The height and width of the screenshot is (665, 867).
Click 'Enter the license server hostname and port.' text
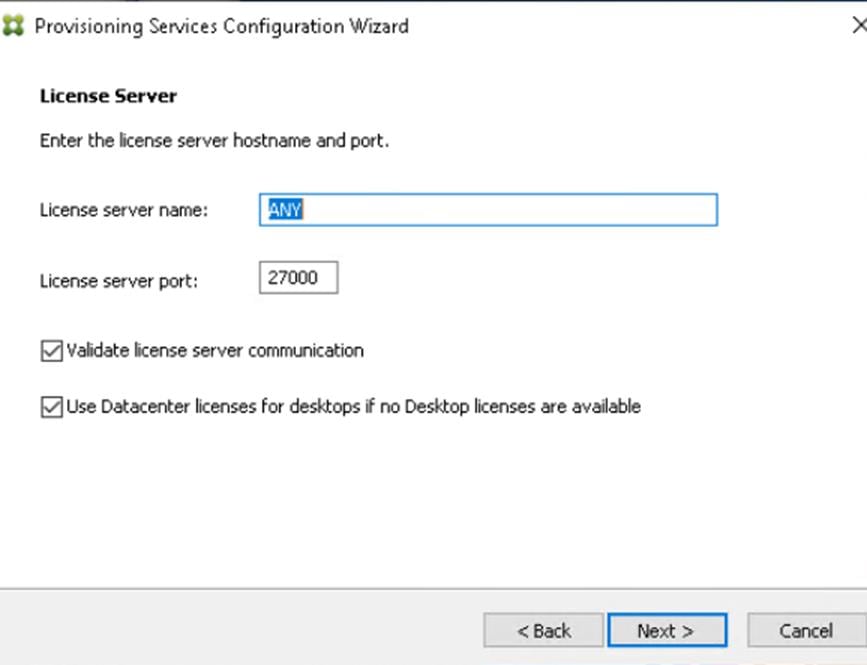[215, 141]
